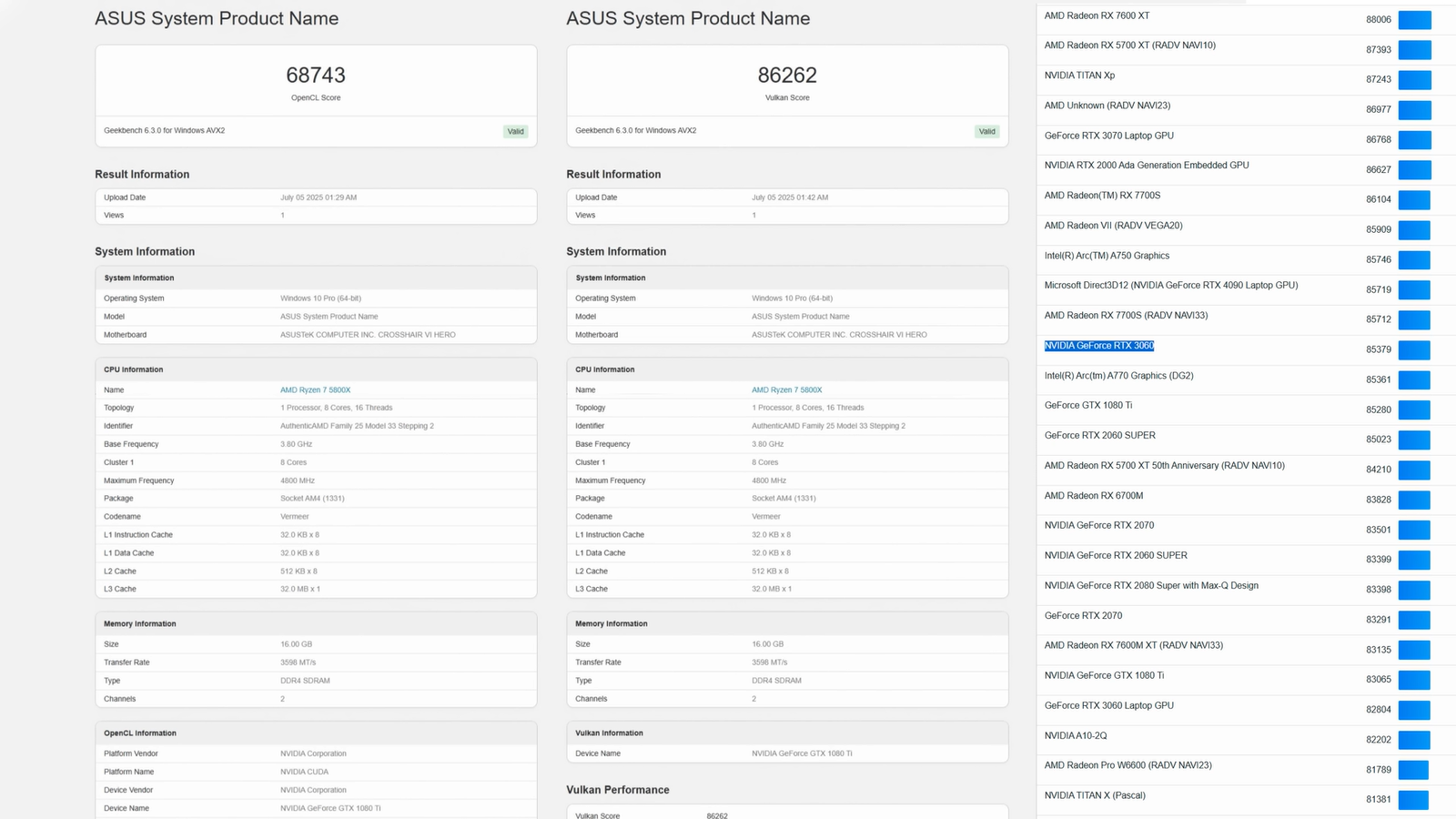Click Intel Arc A750 Graphics entry
Viewport: 1456px width, 819px height.
coord(1107,256)
